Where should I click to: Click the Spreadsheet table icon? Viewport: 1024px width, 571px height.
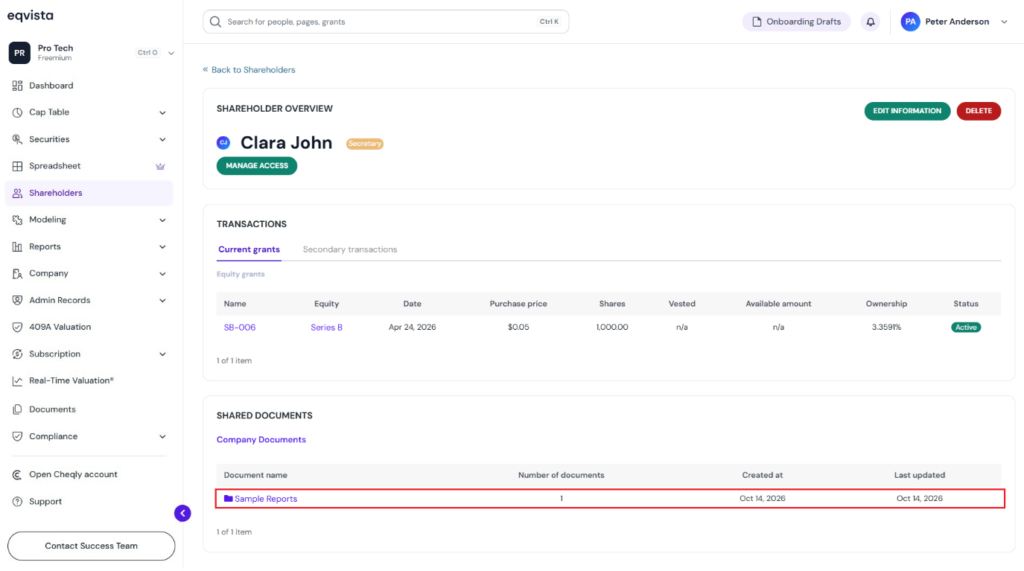tap(17, 166)
